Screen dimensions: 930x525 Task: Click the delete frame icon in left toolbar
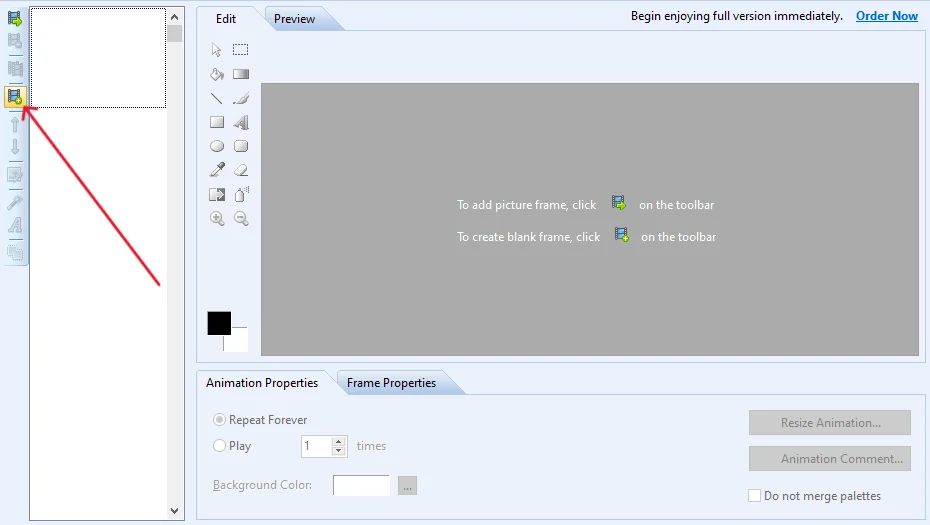(x=15, y=41)
